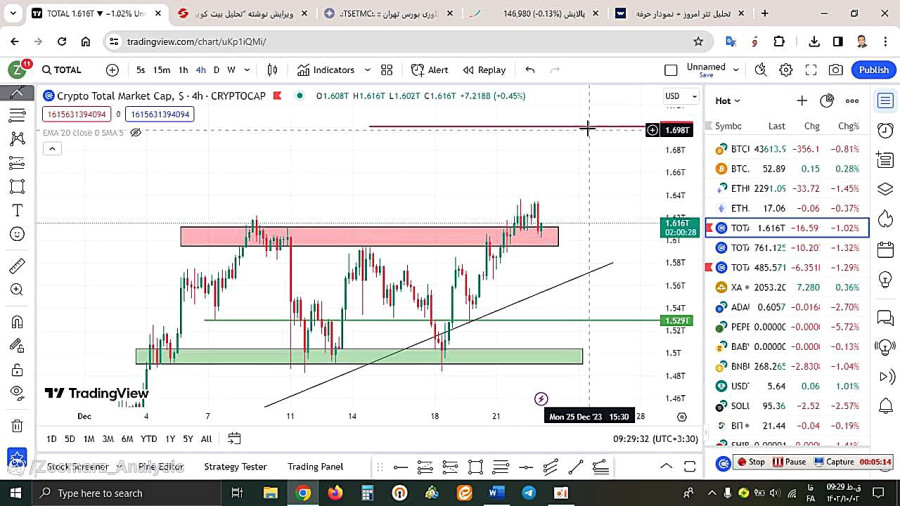Viewport: 900px width, 506px height.
Task: Change the candlestick chart type
Action: [x=273, y=70]
